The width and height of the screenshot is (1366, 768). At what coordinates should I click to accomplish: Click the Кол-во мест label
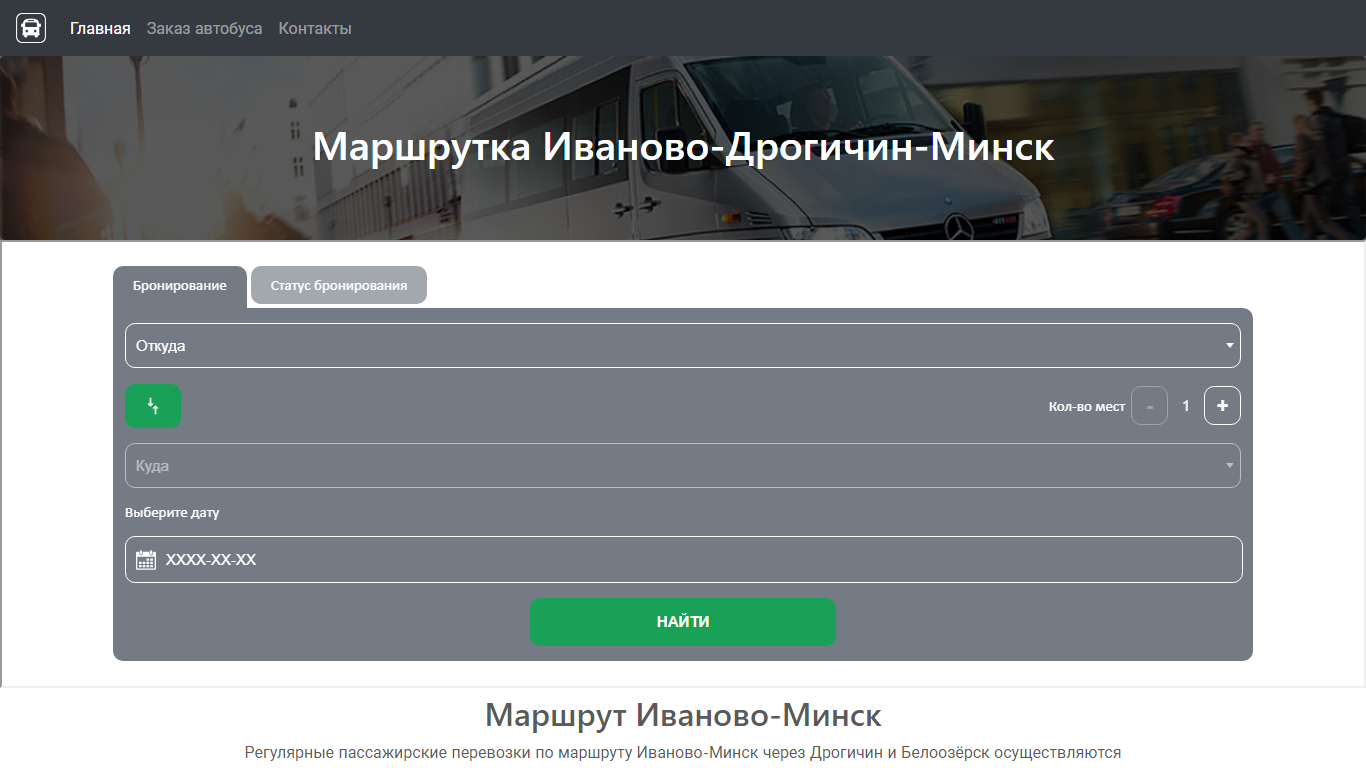point(1087,407)
